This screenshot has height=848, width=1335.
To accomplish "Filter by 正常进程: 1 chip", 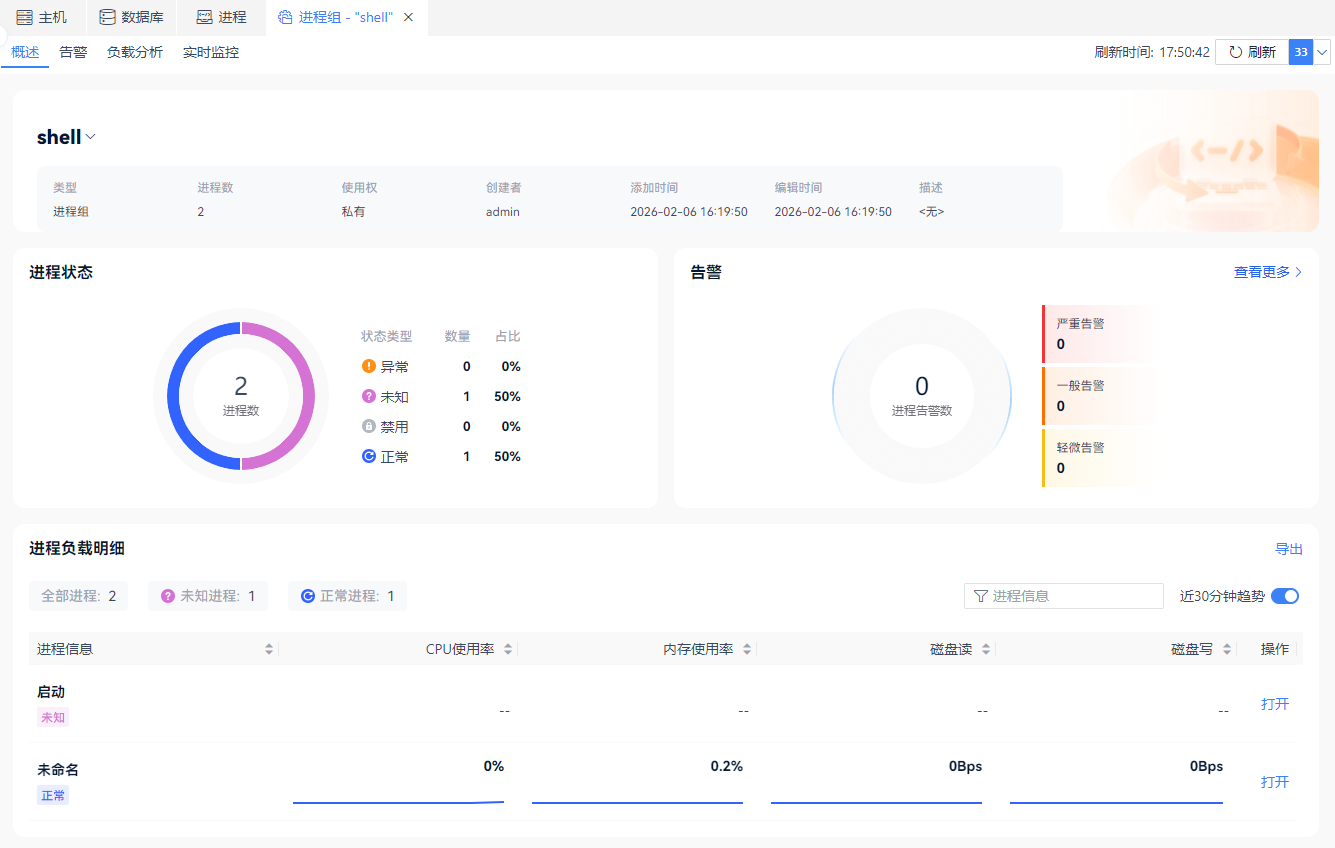I will (348, 596).
